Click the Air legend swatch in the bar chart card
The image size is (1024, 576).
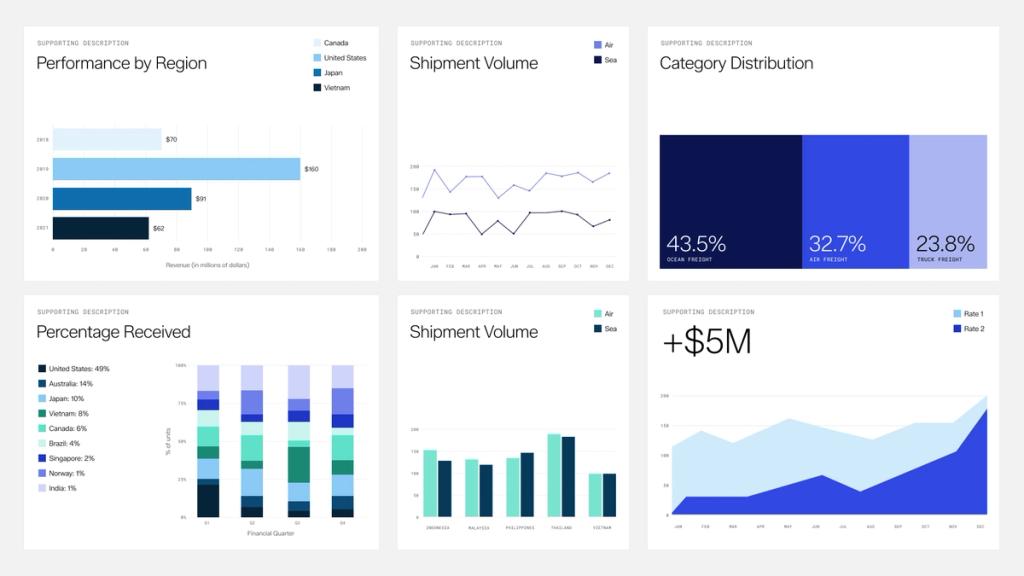[x=598, y=314]
